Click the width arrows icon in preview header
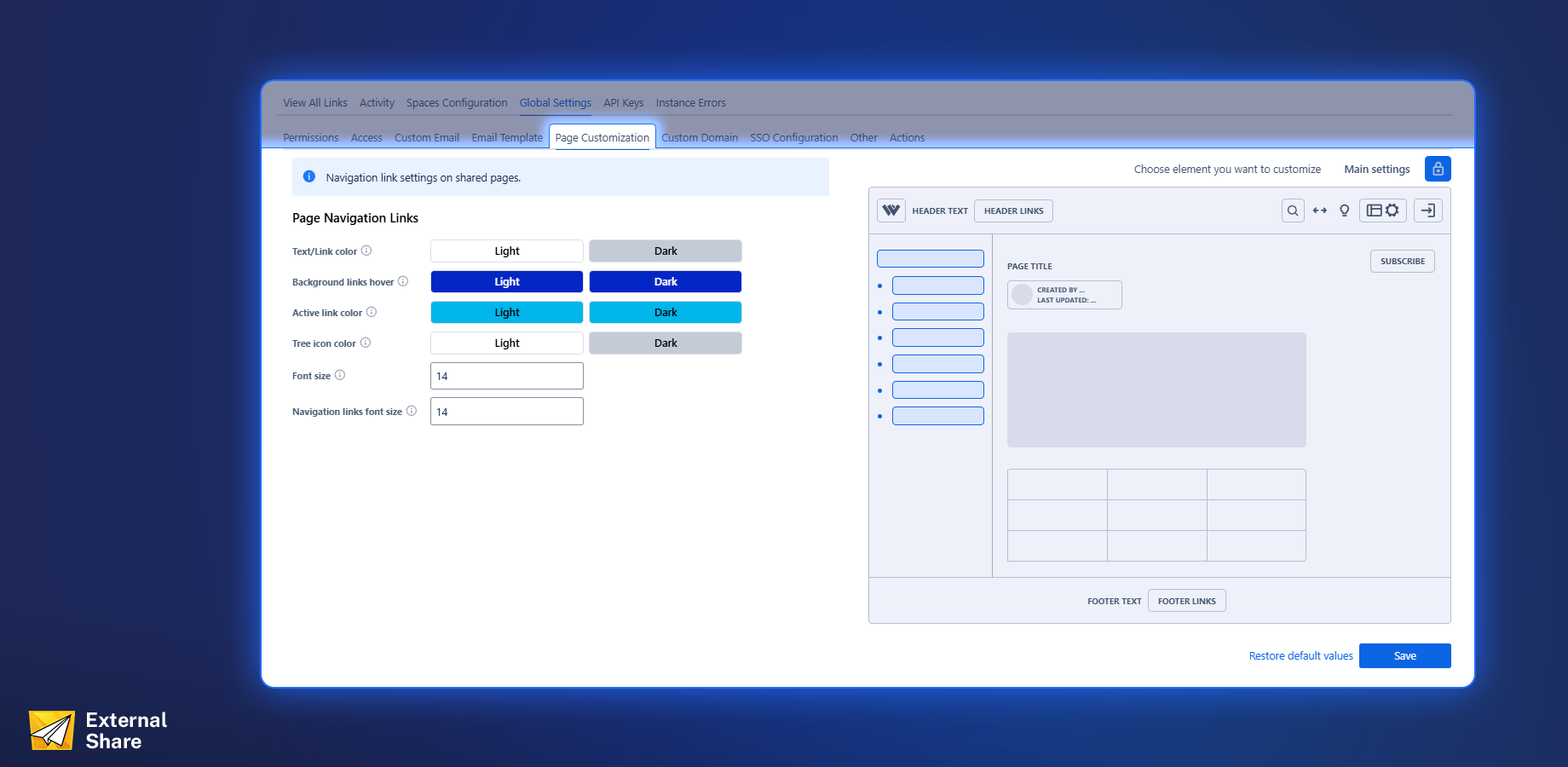Viewport: 1568px width, 767px height. tap(1320, 210)
